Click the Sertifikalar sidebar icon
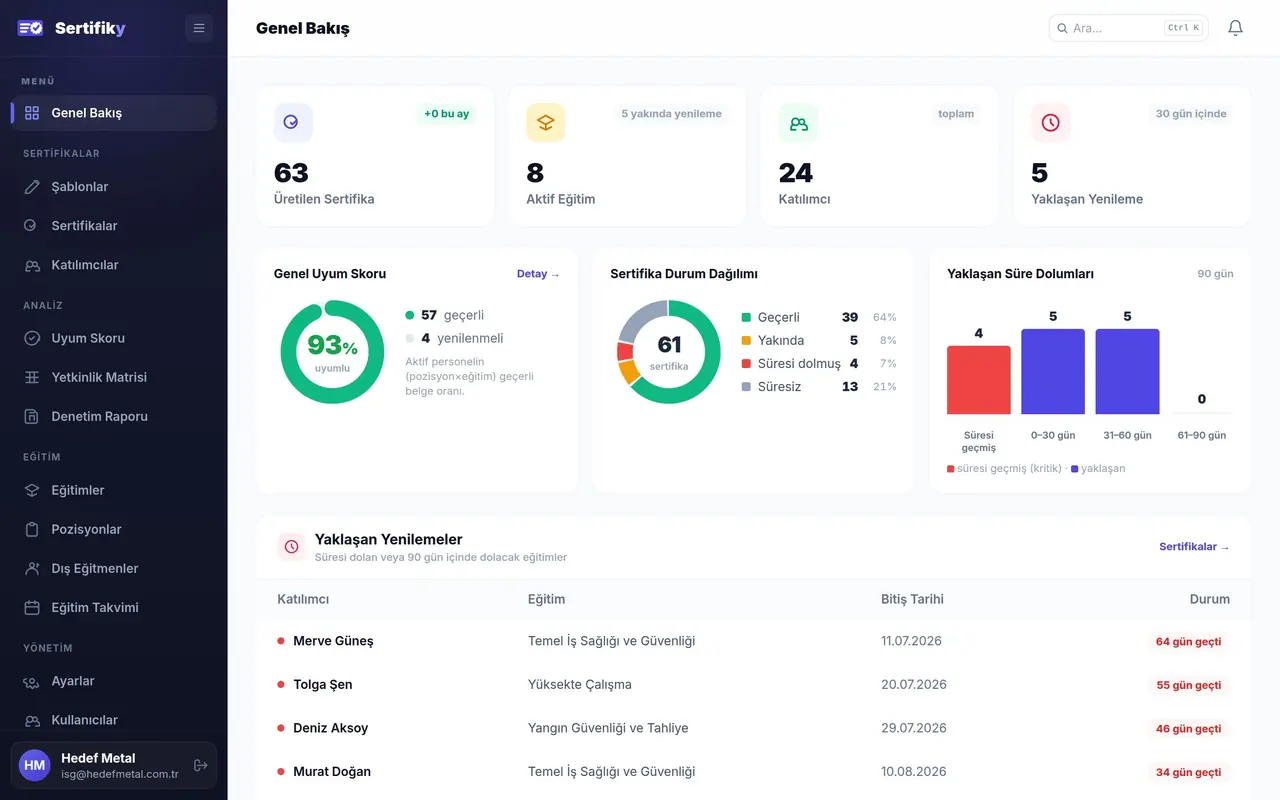Screen dimensions: 1280x800 point(32,226)
